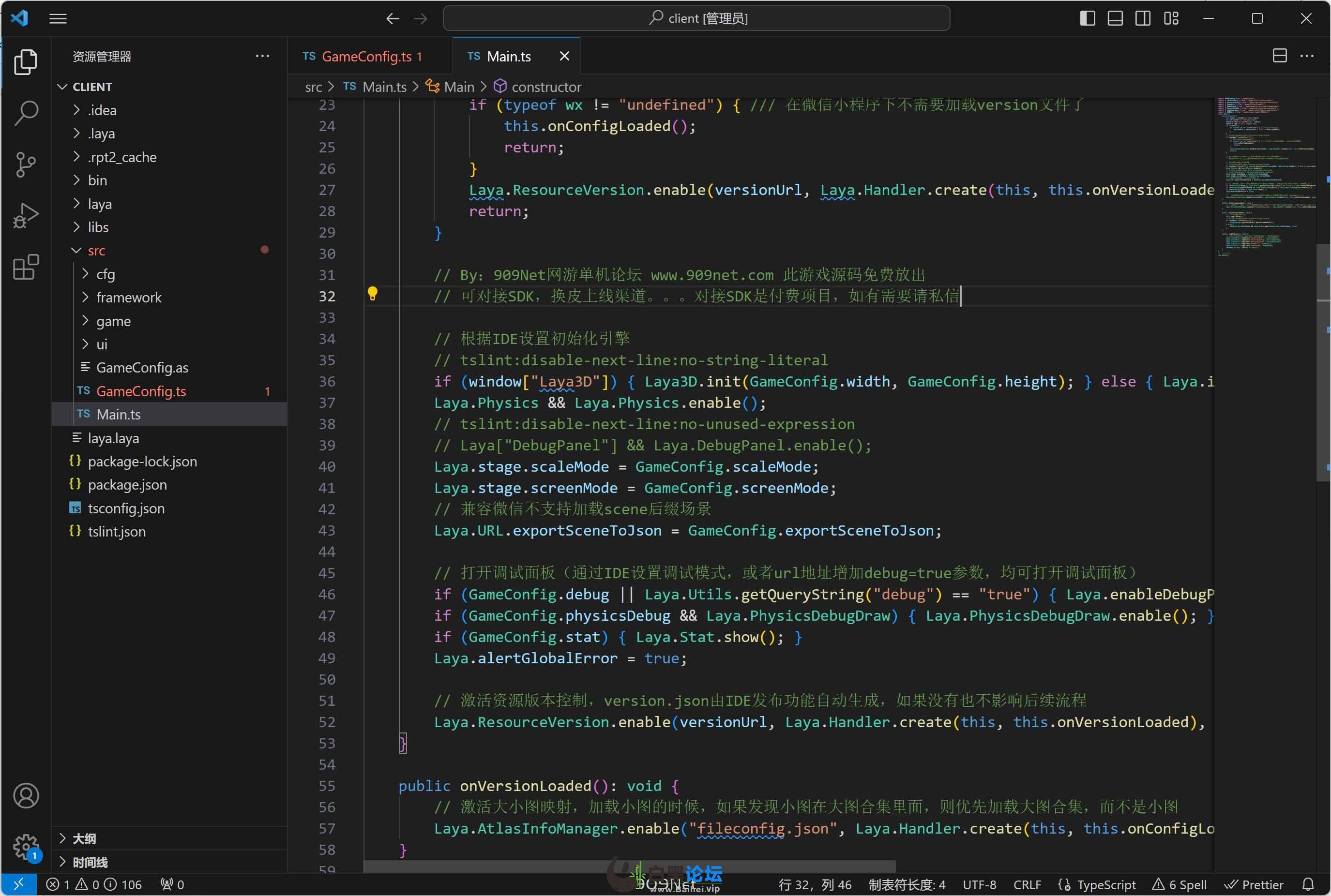Open Source Control view

click(26, 164)
